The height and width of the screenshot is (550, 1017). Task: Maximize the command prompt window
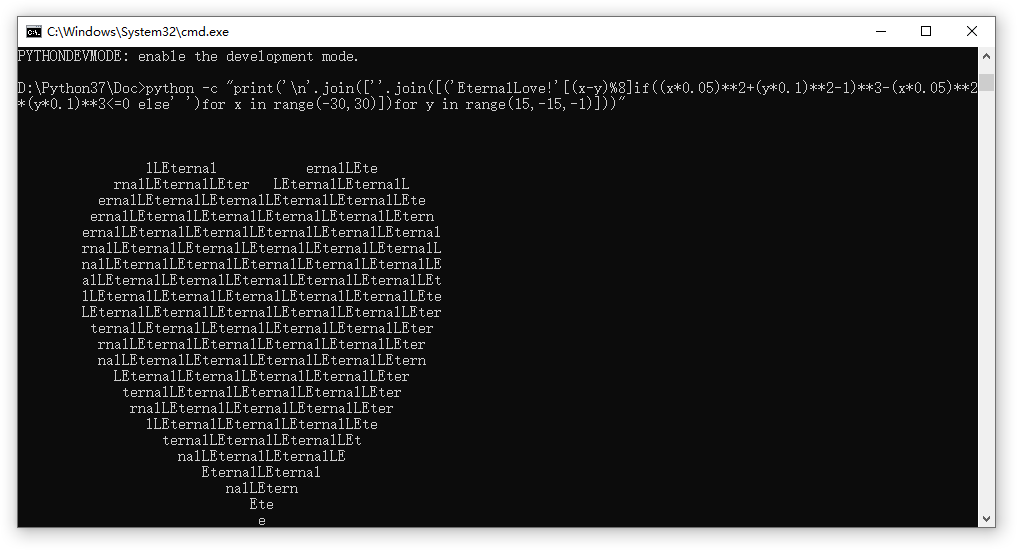point(926,31)
